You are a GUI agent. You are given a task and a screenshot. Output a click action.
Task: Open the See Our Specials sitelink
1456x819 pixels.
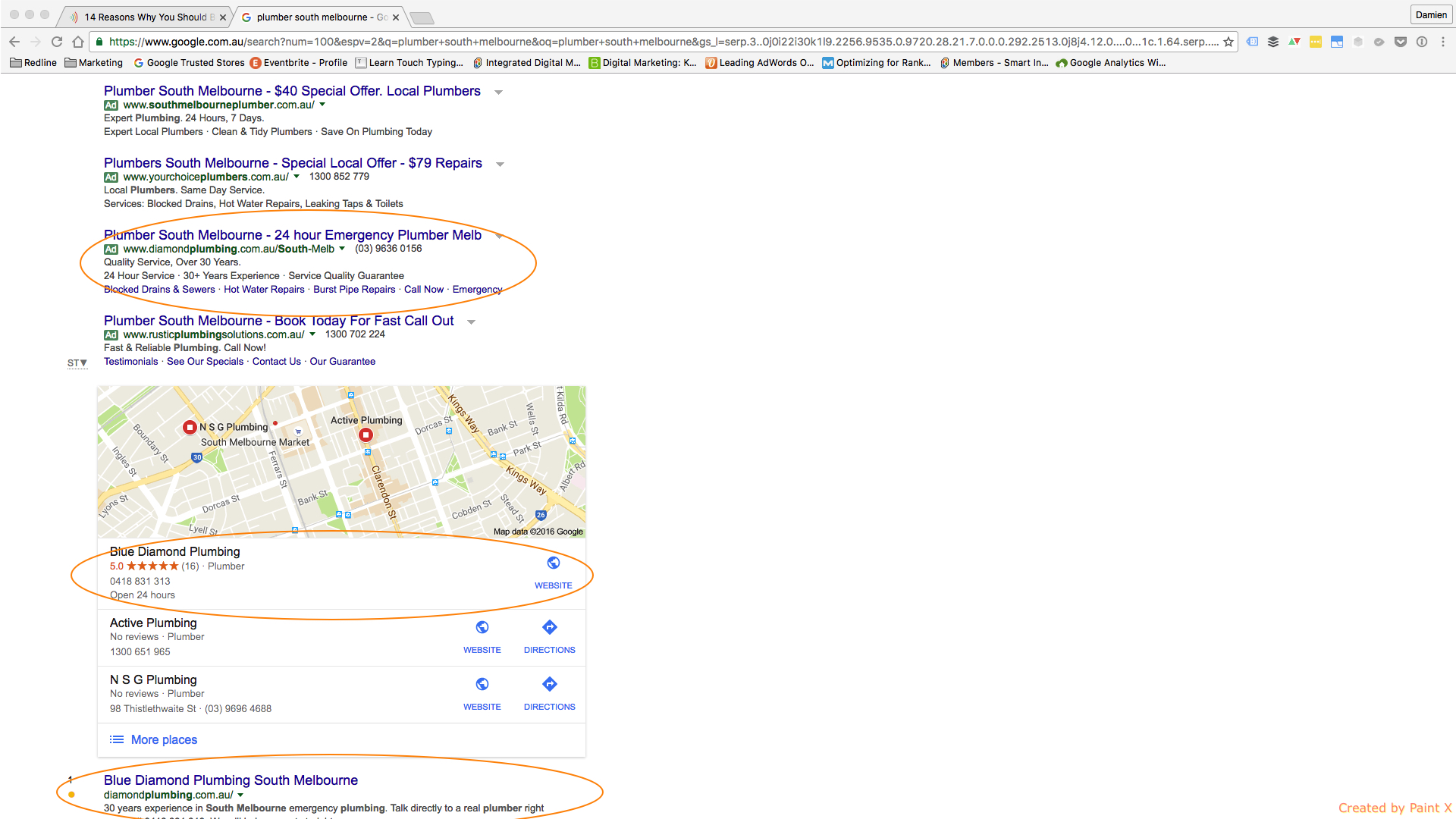pos(205,362)
